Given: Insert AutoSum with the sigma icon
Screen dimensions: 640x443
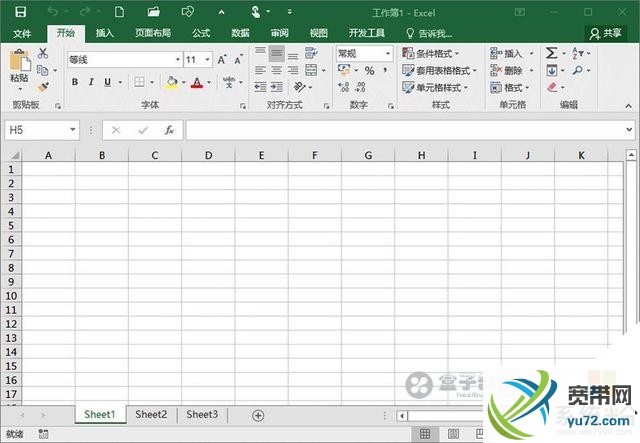Looking at the screenshot, I should click(x=551, y=53).
